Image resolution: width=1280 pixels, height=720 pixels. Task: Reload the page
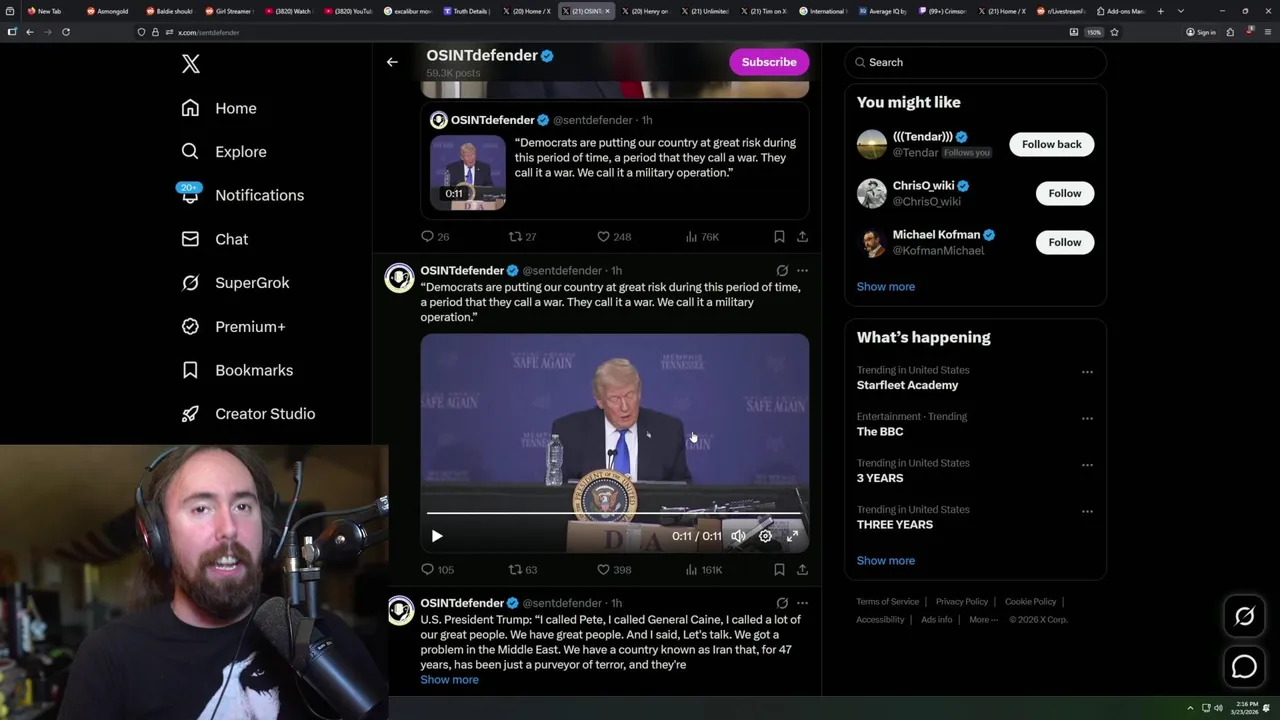66,32
